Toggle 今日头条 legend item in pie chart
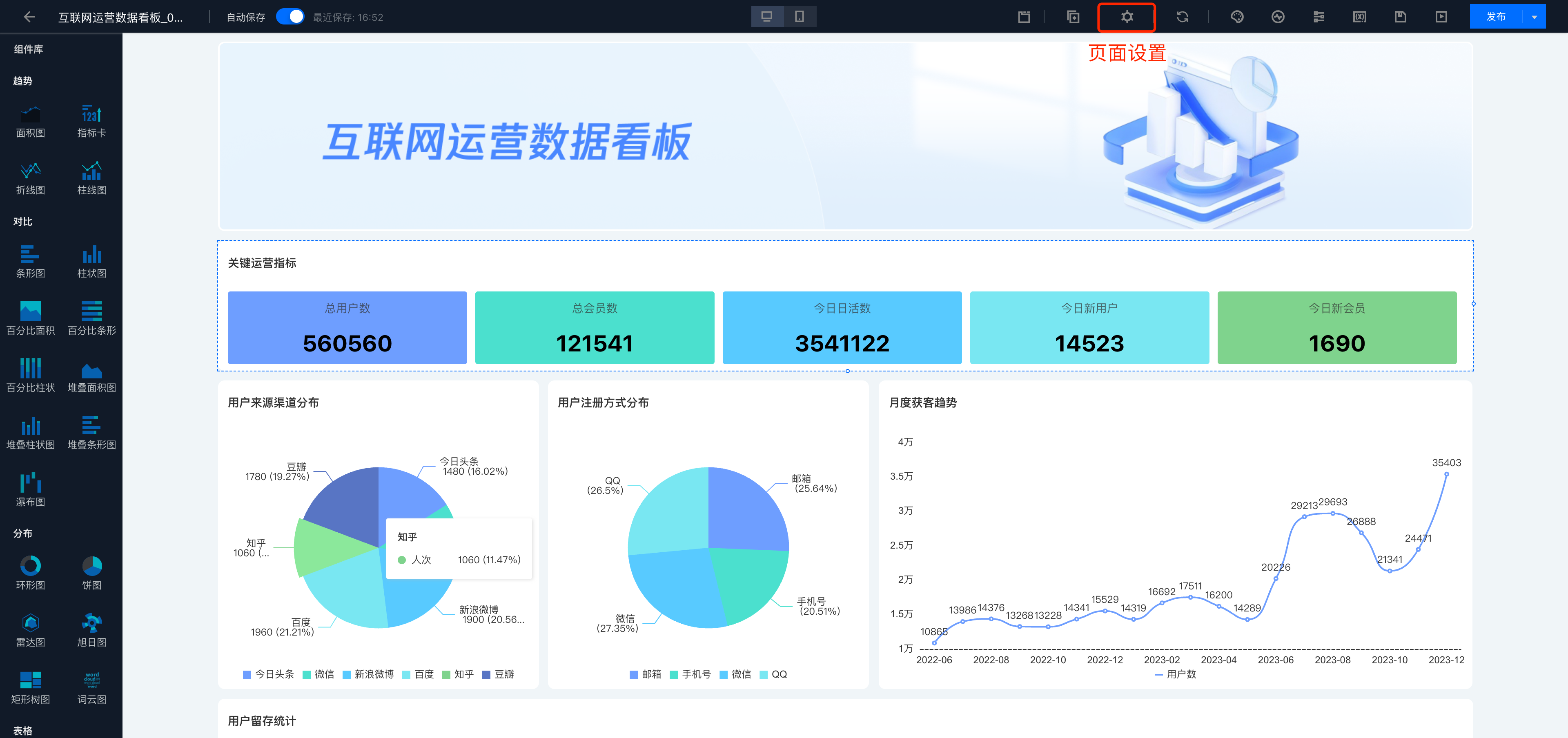 pyautogui.click(x=268, y=674)
